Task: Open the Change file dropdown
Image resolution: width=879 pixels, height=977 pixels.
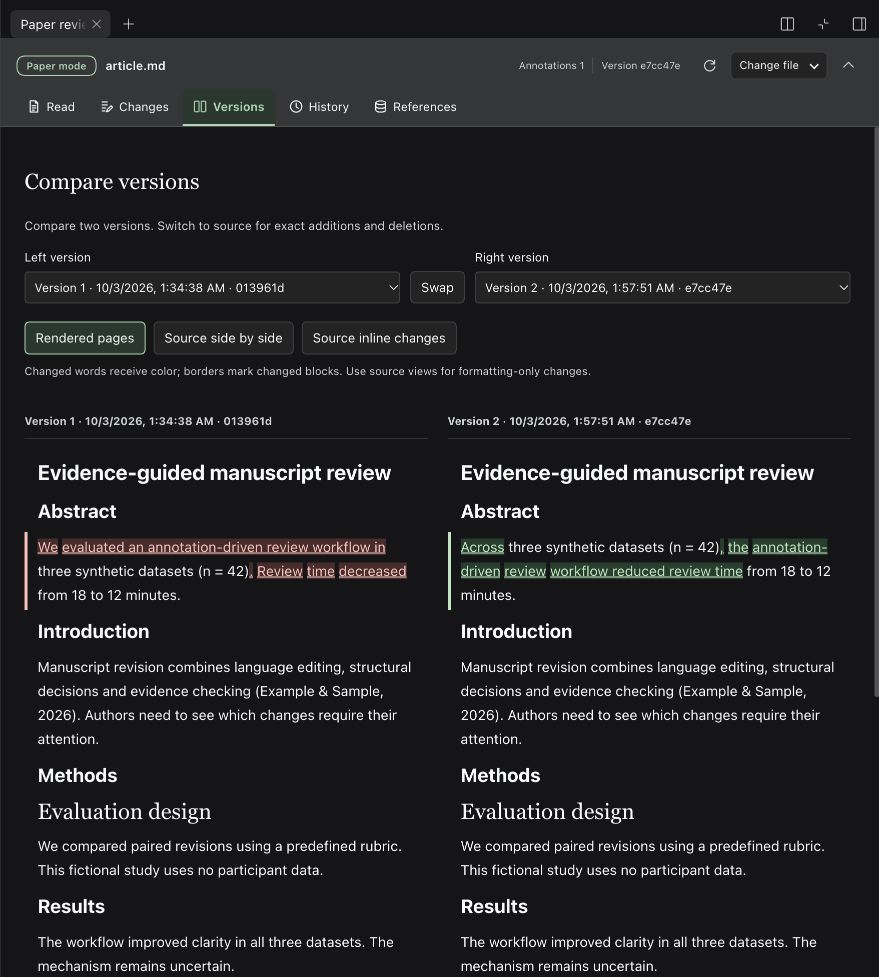Action: [779, 65]
